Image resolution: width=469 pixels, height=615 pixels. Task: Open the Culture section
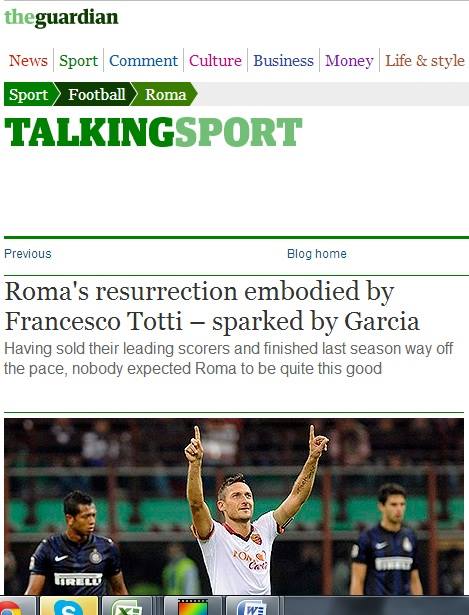215,60
